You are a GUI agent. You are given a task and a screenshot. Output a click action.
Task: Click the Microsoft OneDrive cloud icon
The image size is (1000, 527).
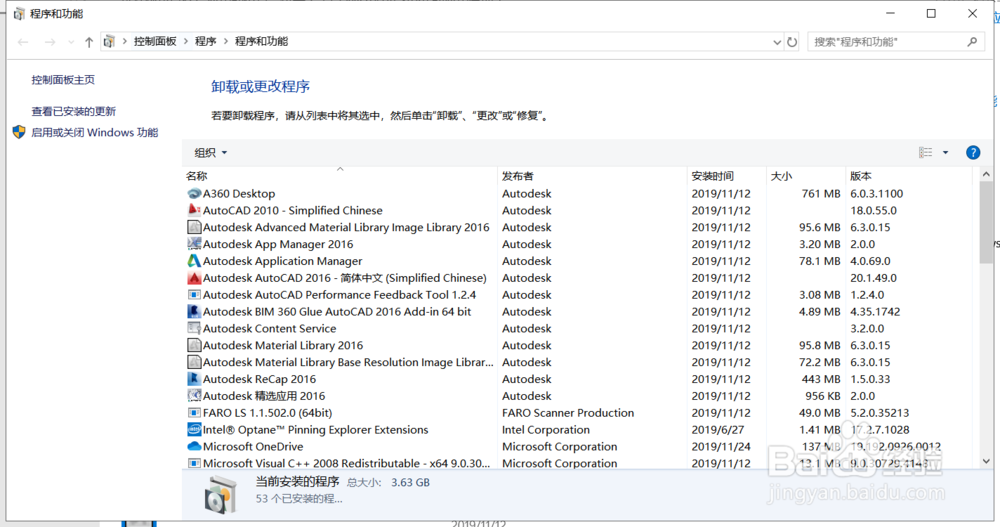tap(194, 447)
